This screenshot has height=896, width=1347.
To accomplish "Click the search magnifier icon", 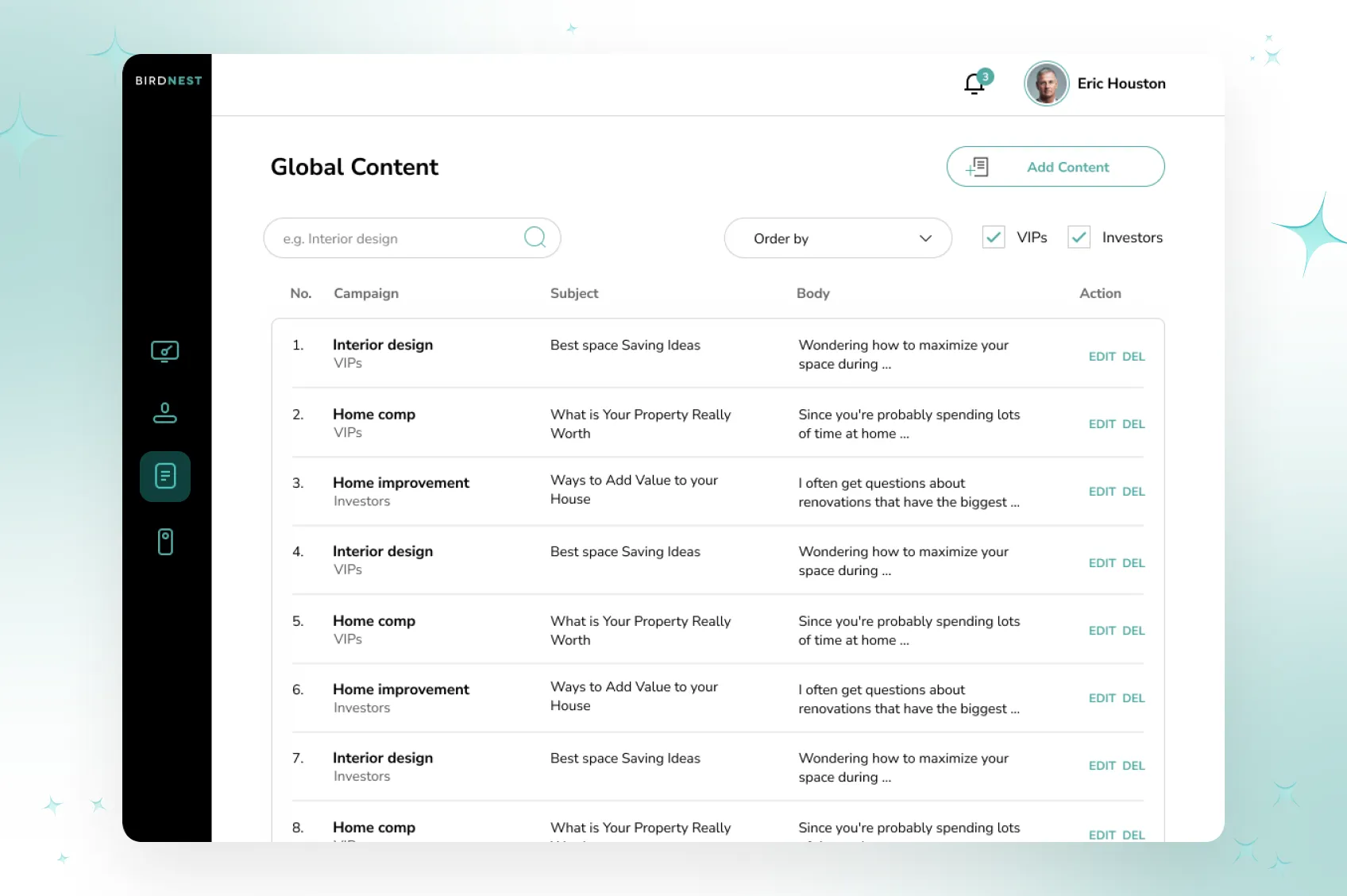I will [x=535, y=238].
